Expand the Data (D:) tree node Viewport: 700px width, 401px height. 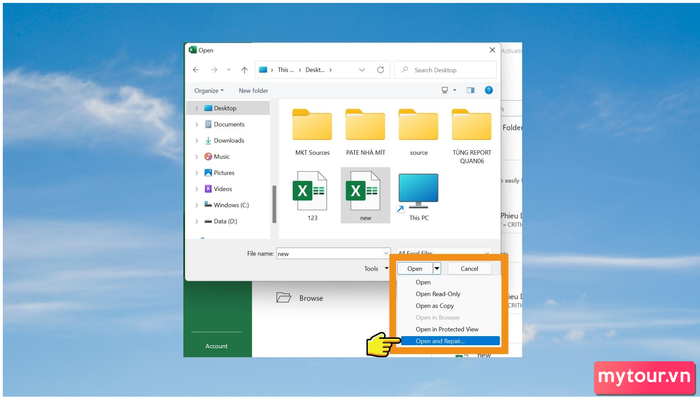pos(196,221)
